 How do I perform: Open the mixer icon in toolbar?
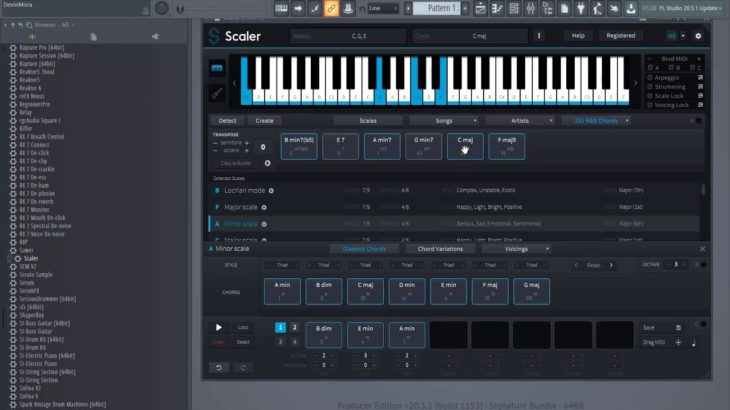click(x=531, y=8)
